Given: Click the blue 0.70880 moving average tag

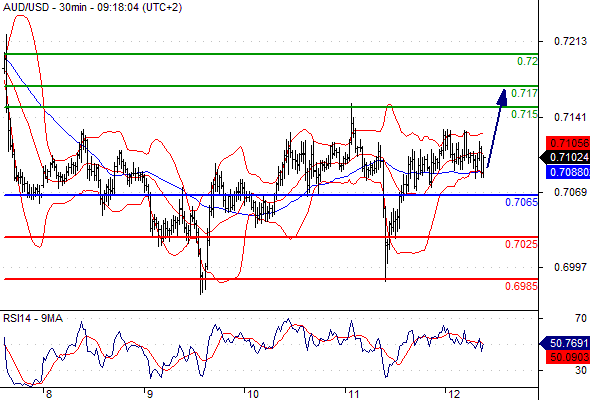Looking at the screenshot, I should [568, 172].
